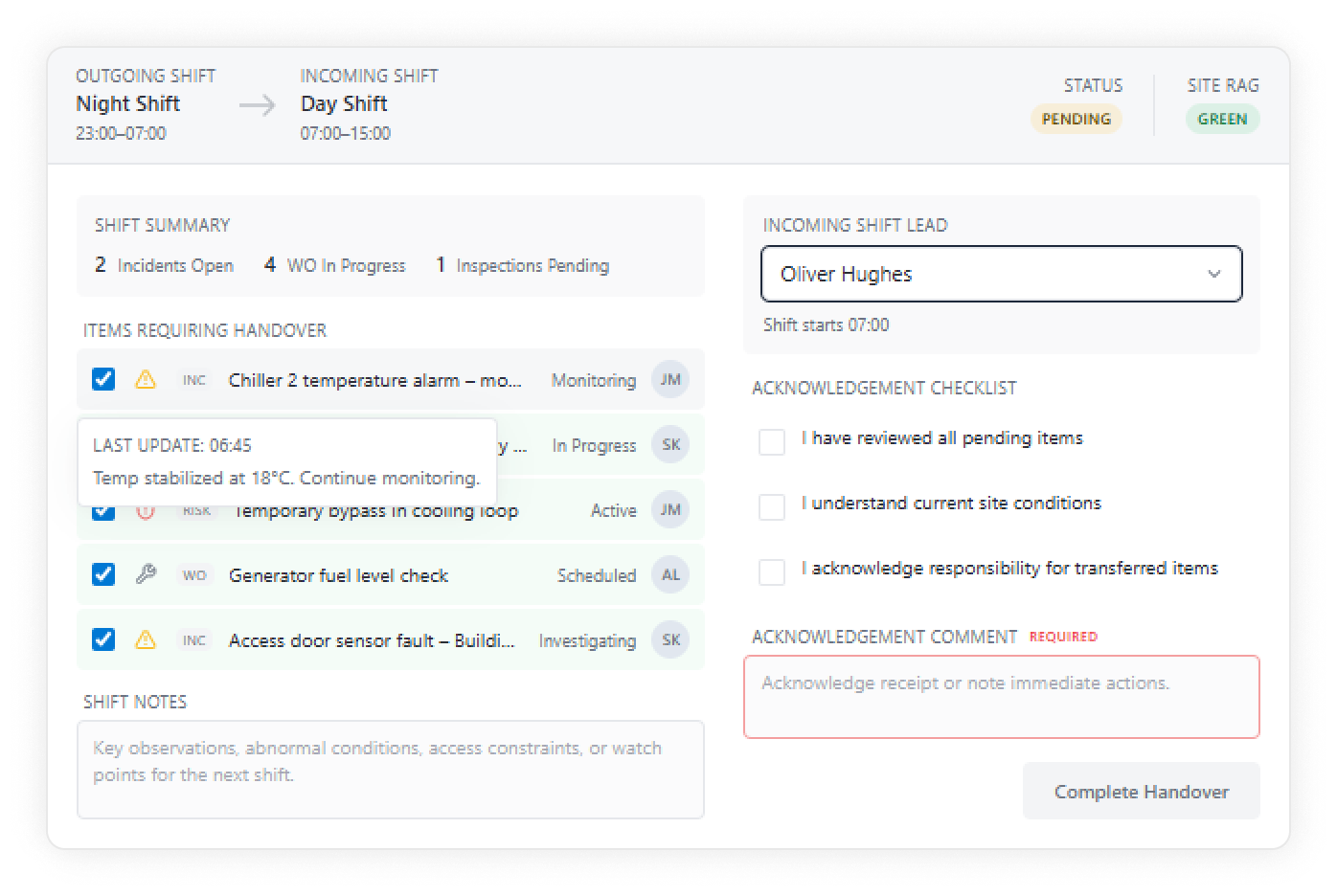The image size is (1337, 896).
Task: Click the SK avatar on Access door row
Action: coord(670,640)
